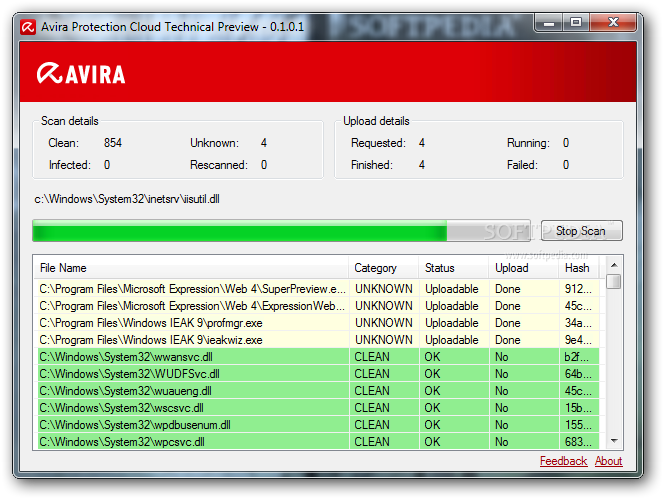Sort by Category column header
Image resolution: width=664 pixels, height=499 pixels.
point(384,268)
